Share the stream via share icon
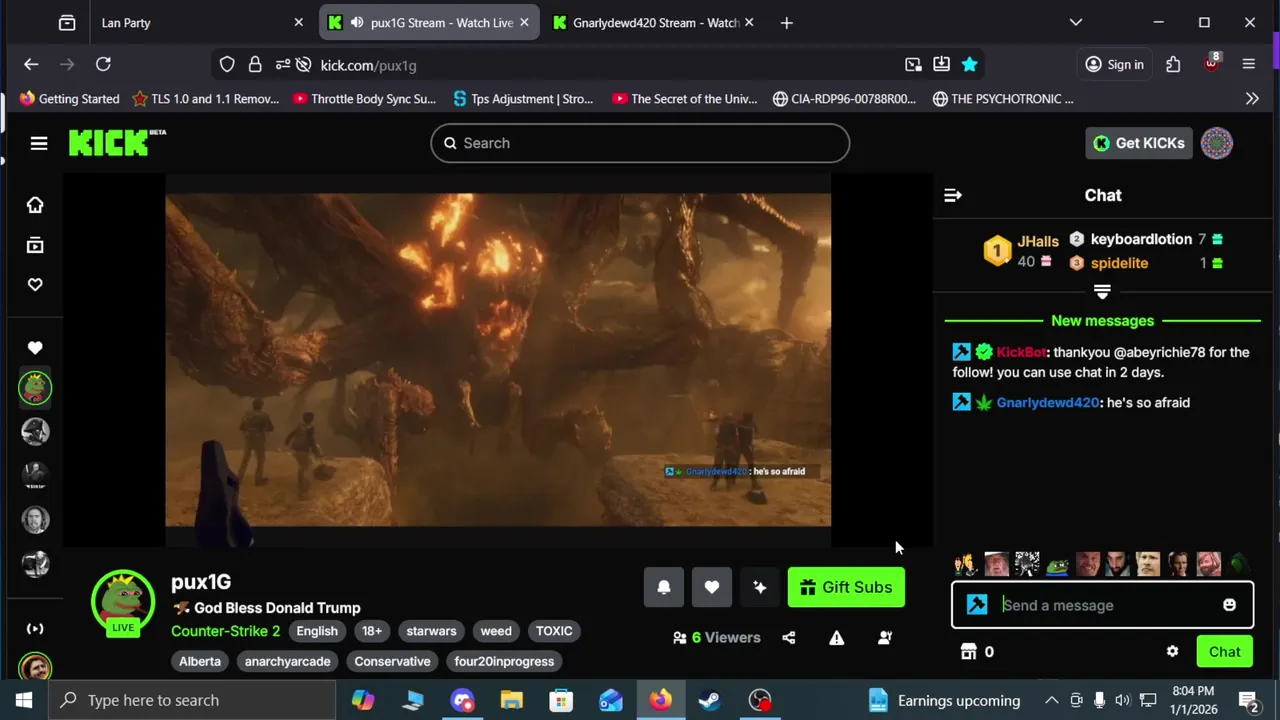Image resolution: width=1280 pixels, height=720 pixels. click(789, 638)
